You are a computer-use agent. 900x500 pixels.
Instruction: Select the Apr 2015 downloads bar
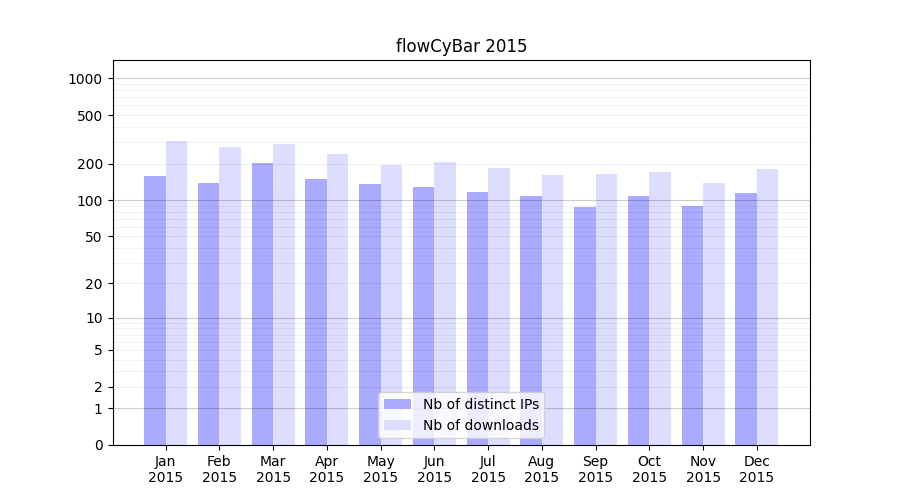337,299
